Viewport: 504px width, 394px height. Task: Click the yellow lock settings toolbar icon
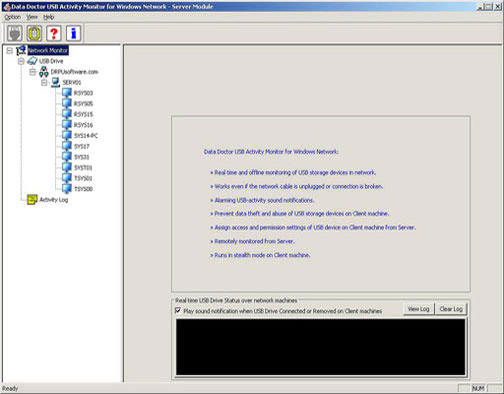(34, 33)
